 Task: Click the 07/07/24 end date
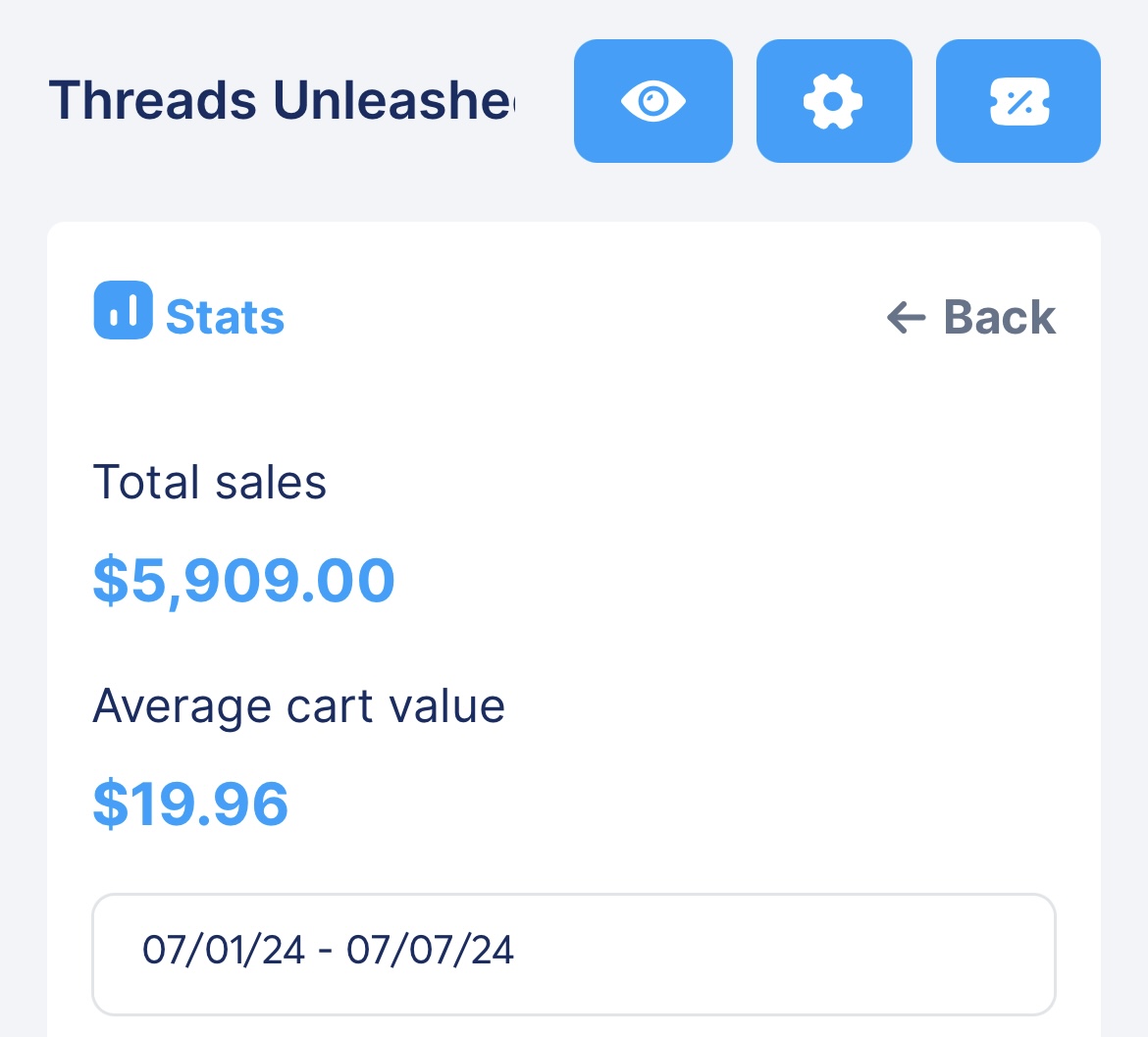point(431,950)
